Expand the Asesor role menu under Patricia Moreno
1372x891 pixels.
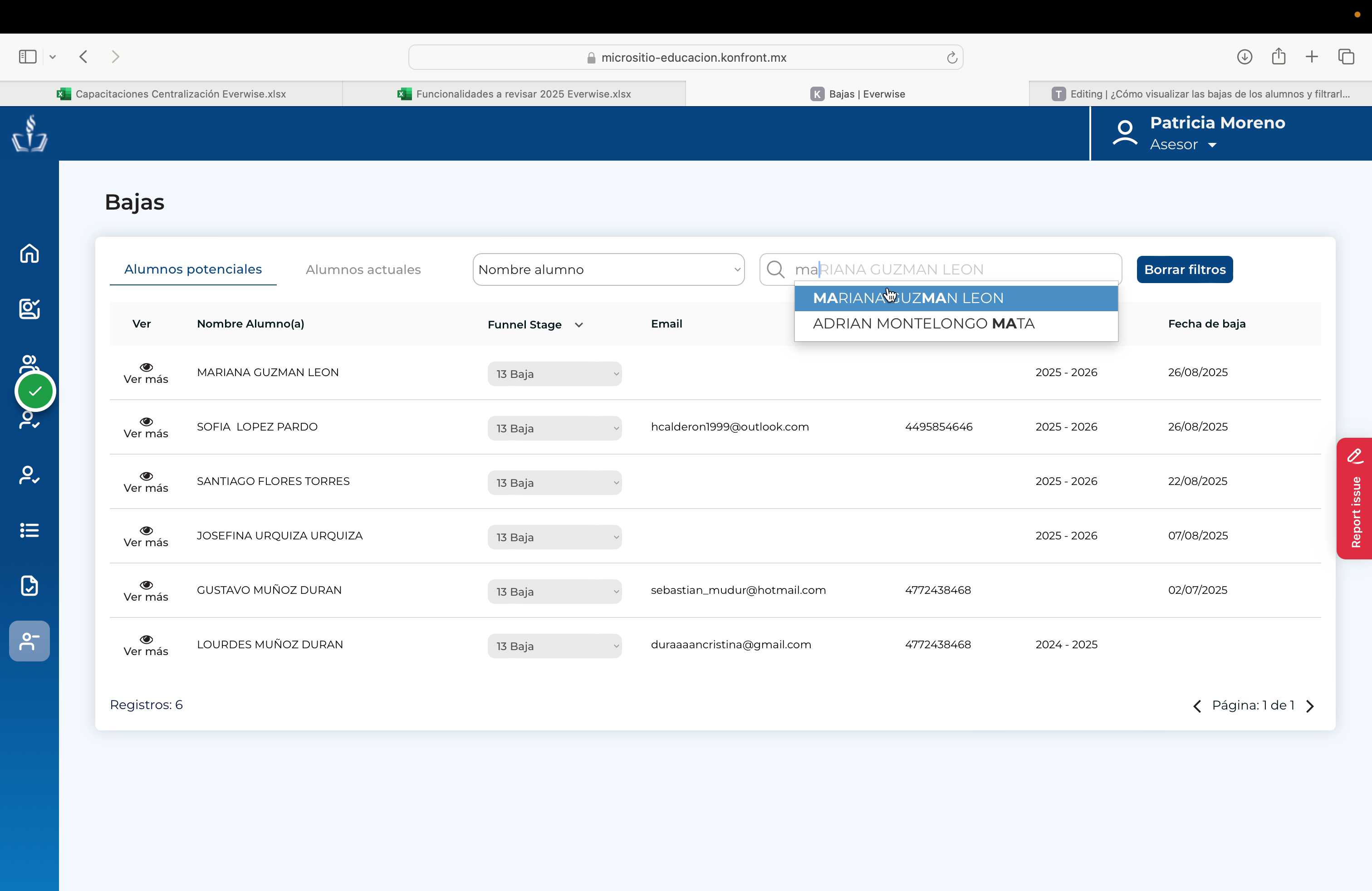1183,145
